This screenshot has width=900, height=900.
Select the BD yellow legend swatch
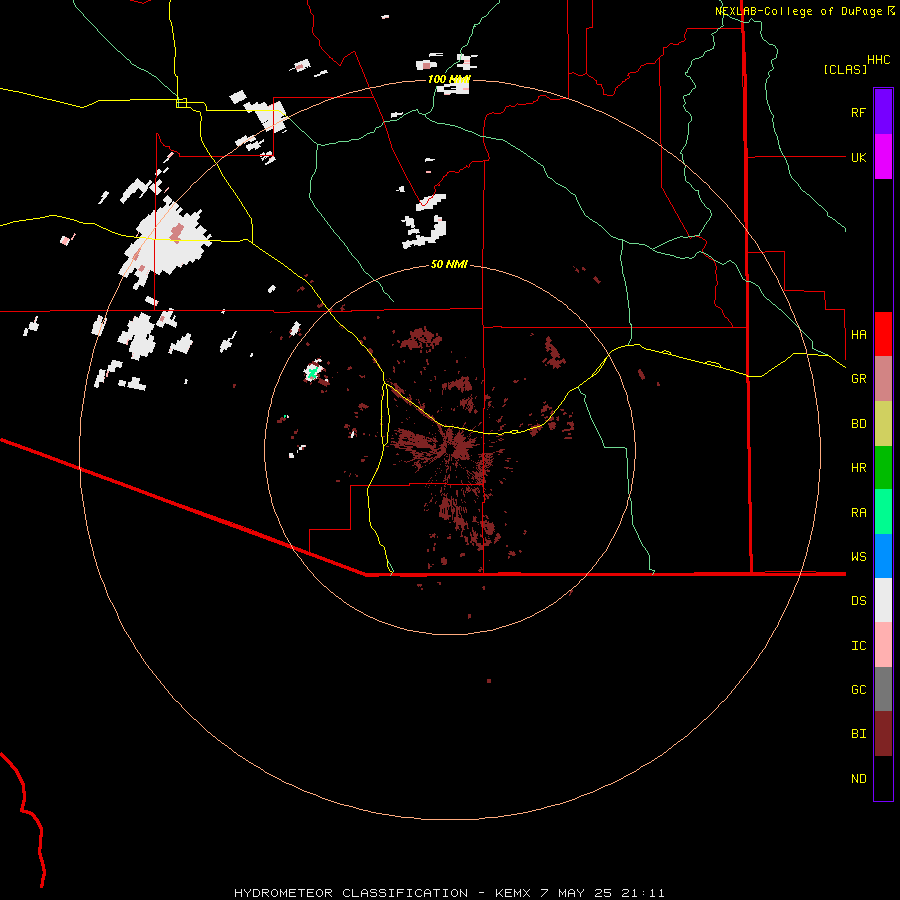coord(883,424)
